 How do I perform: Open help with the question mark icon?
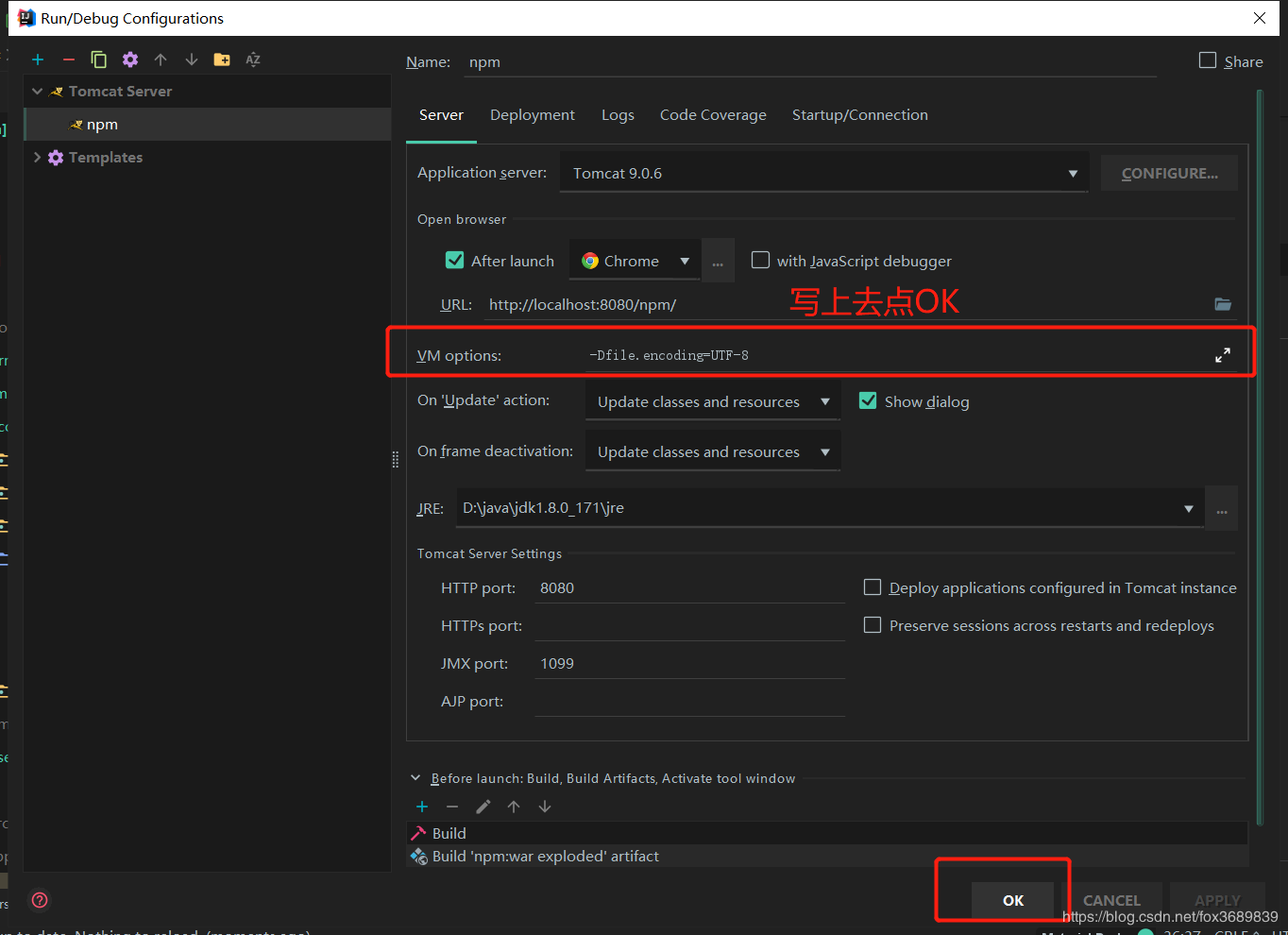pos(40,900)
